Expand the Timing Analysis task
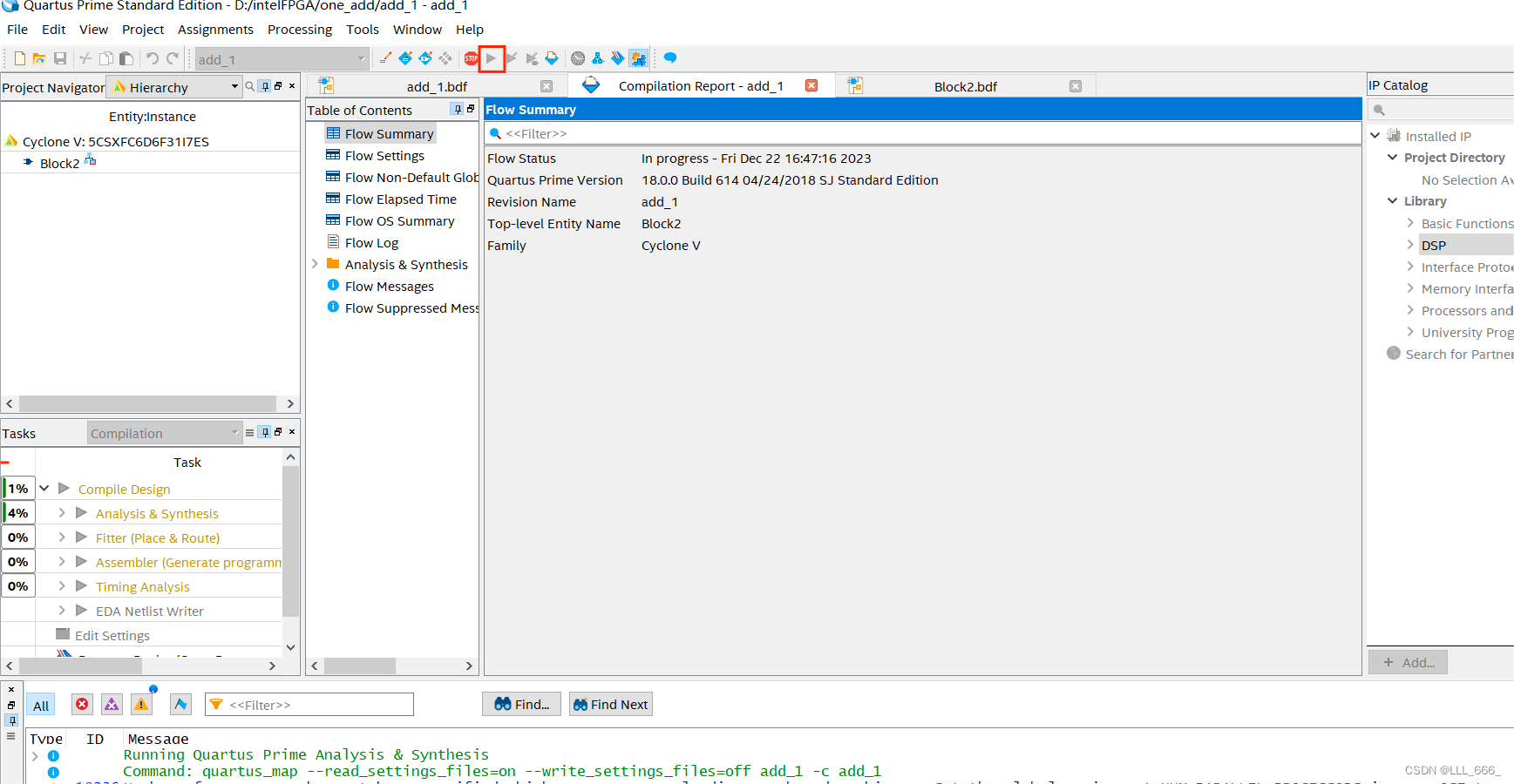 click(x=62, y=586)
